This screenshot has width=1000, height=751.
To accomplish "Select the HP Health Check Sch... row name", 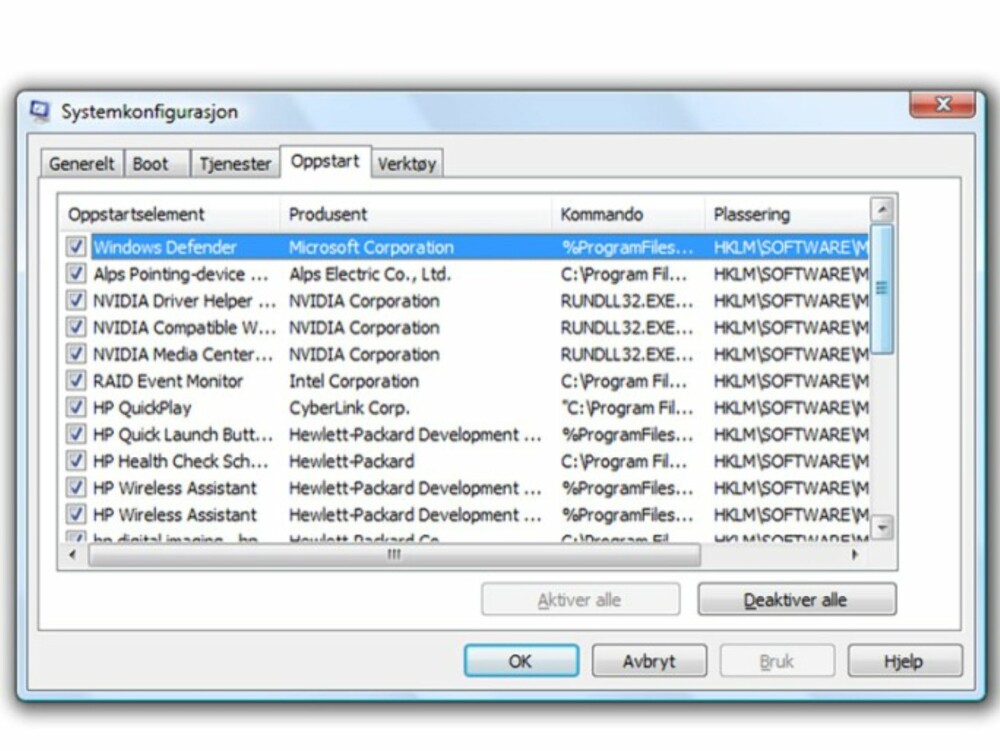I will [x=181, y=461].
